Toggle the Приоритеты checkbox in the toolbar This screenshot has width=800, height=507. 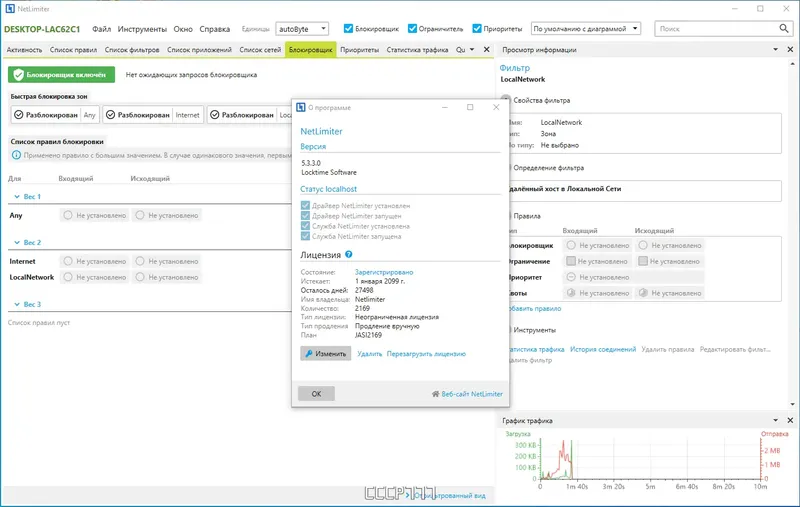[x=477, y=29]
